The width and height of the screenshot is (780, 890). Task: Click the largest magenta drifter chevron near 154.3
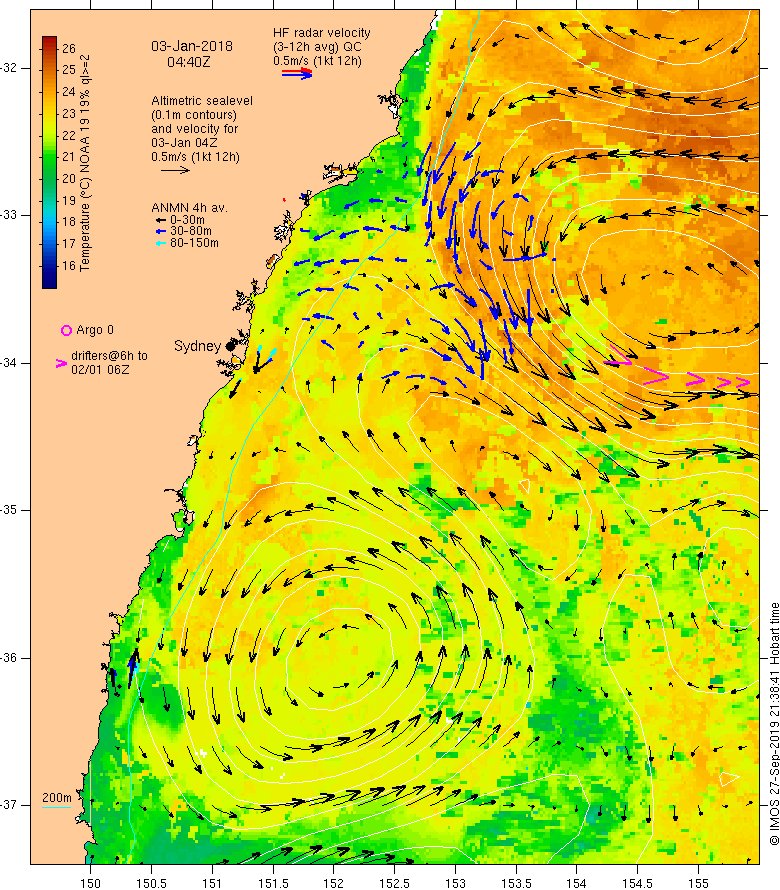(x=618, y=356)
